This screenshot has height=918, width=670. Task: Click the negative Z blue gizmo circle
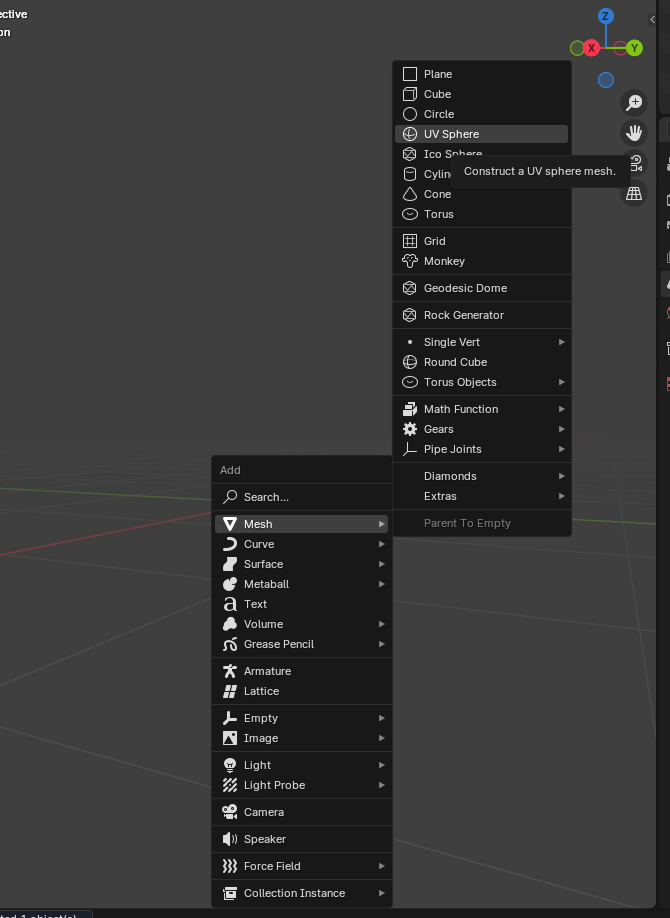coord(606,80)
